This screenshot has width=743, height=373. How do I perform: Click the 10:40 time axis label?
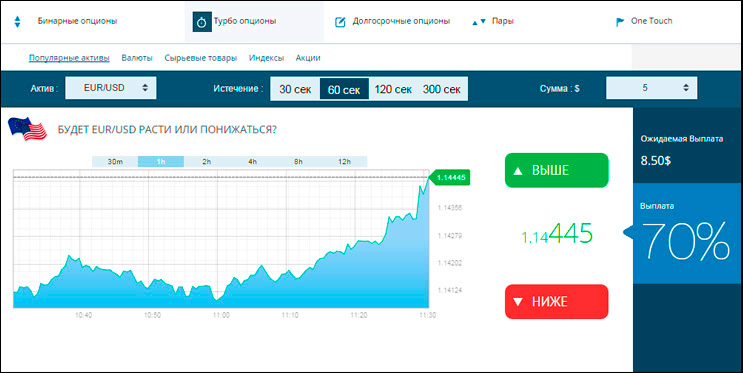click(83, 315)
